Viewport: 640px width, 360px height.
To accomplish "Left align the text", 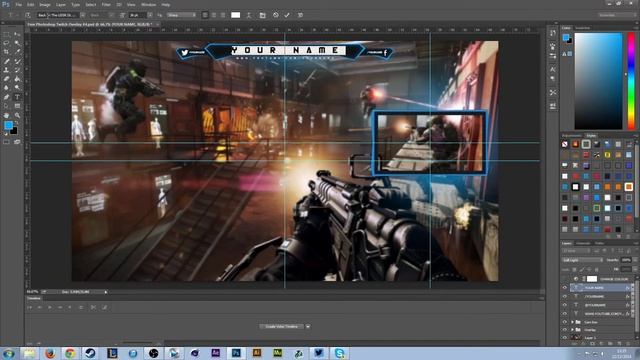I will pos(205,15).
